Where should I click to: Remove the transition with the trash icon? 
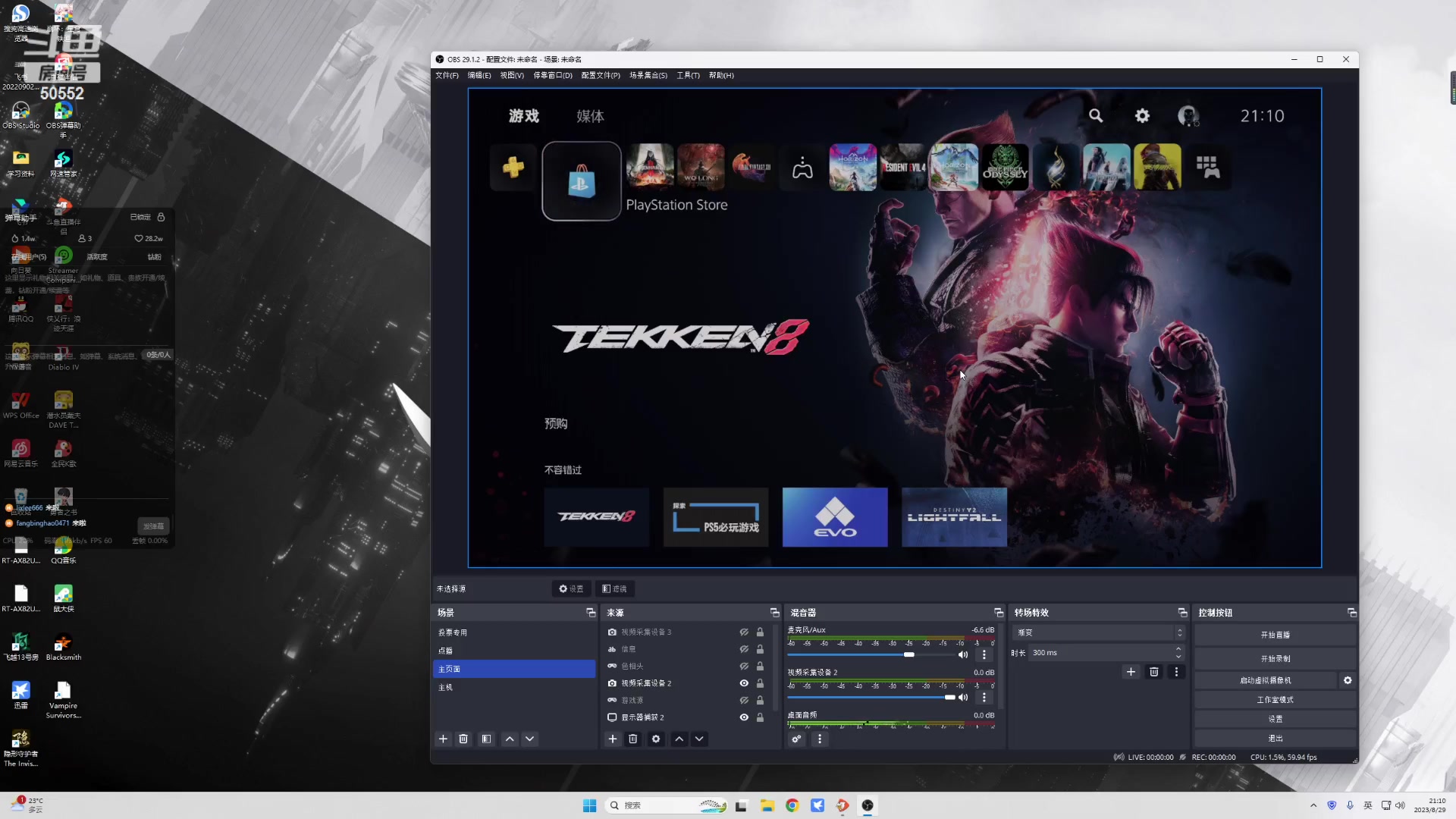tap(1154, 672)
